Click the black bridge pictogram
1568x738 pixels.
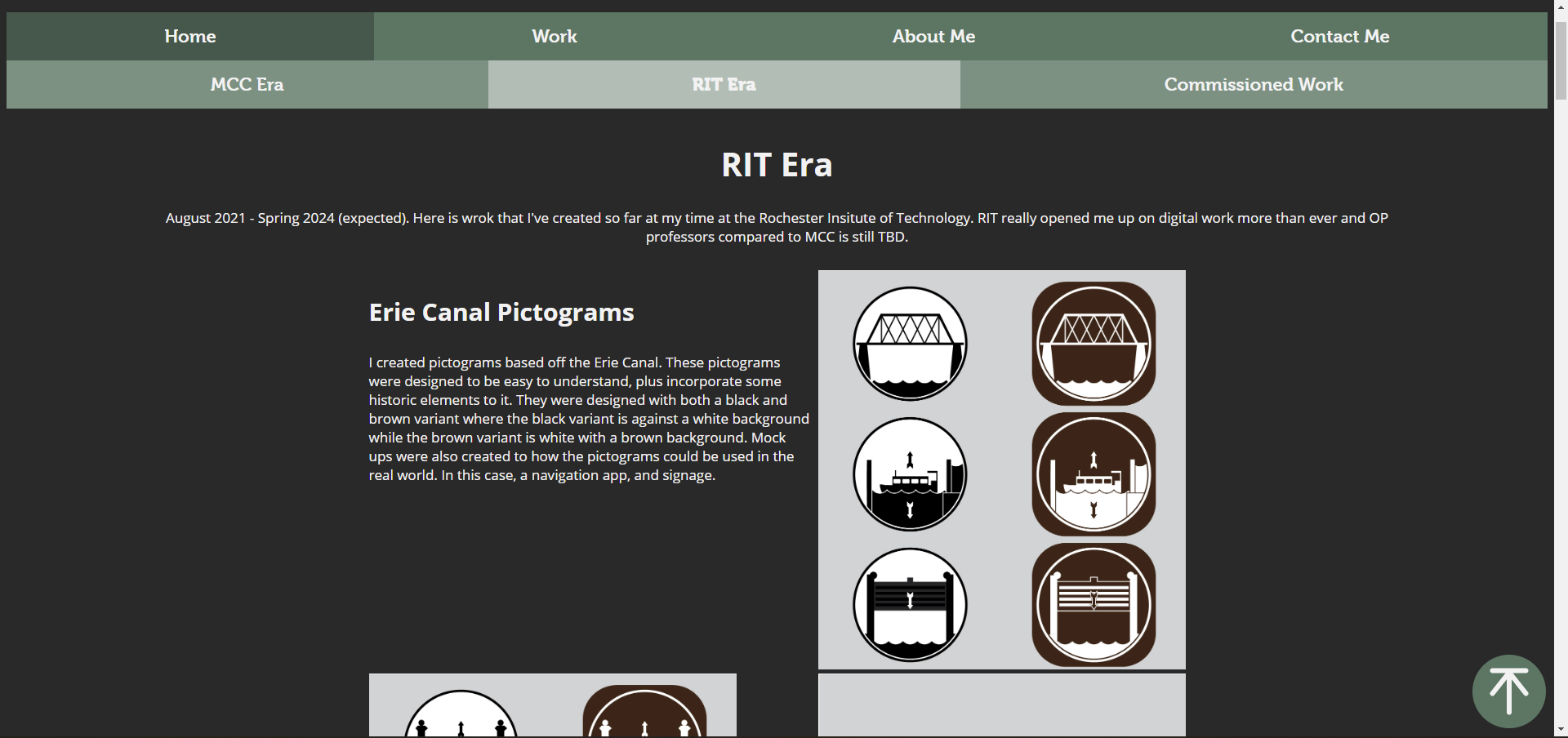910,344
